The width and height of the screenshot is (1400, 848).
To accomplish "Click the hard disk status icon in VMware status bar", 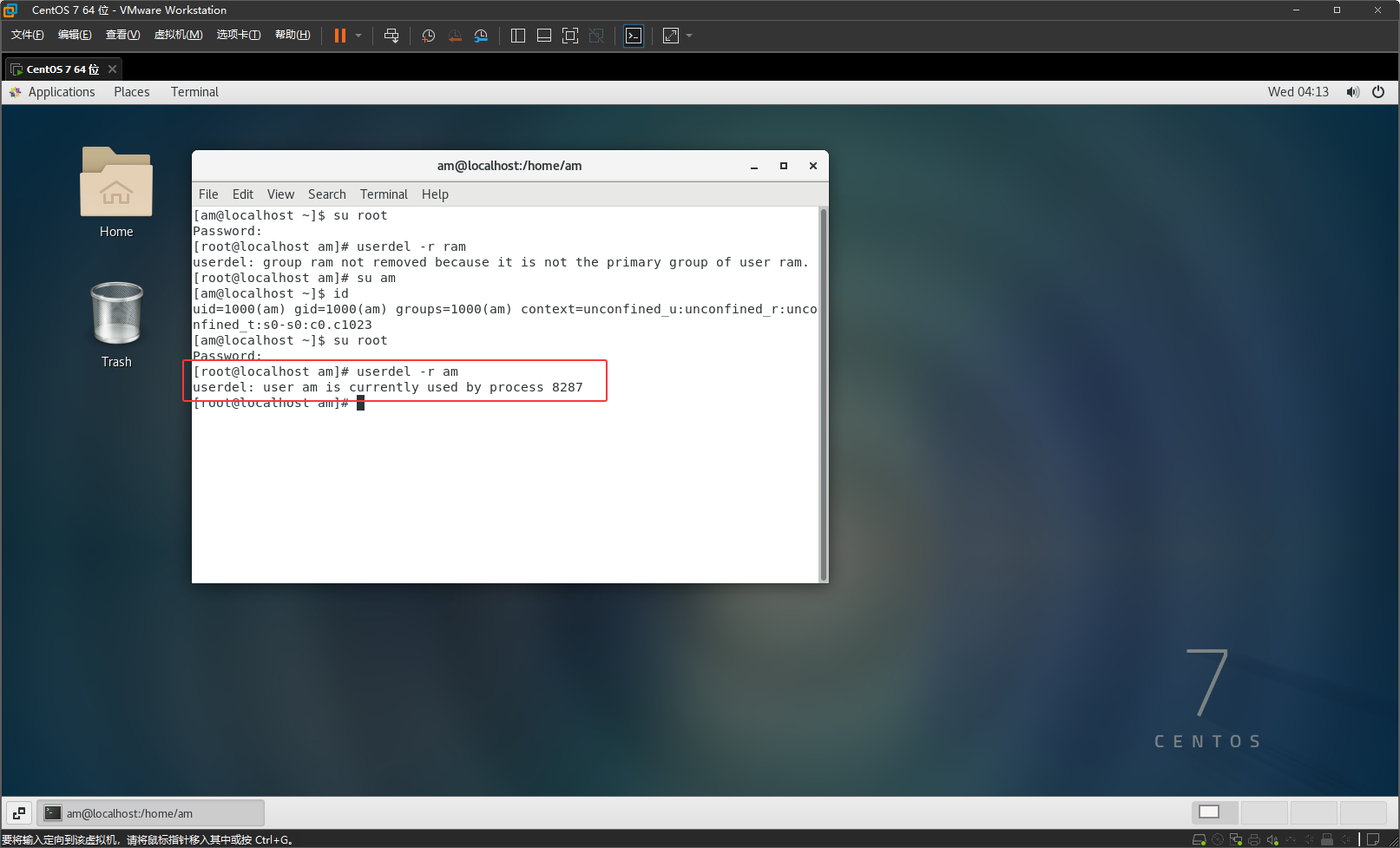I will coord(1200,839).
